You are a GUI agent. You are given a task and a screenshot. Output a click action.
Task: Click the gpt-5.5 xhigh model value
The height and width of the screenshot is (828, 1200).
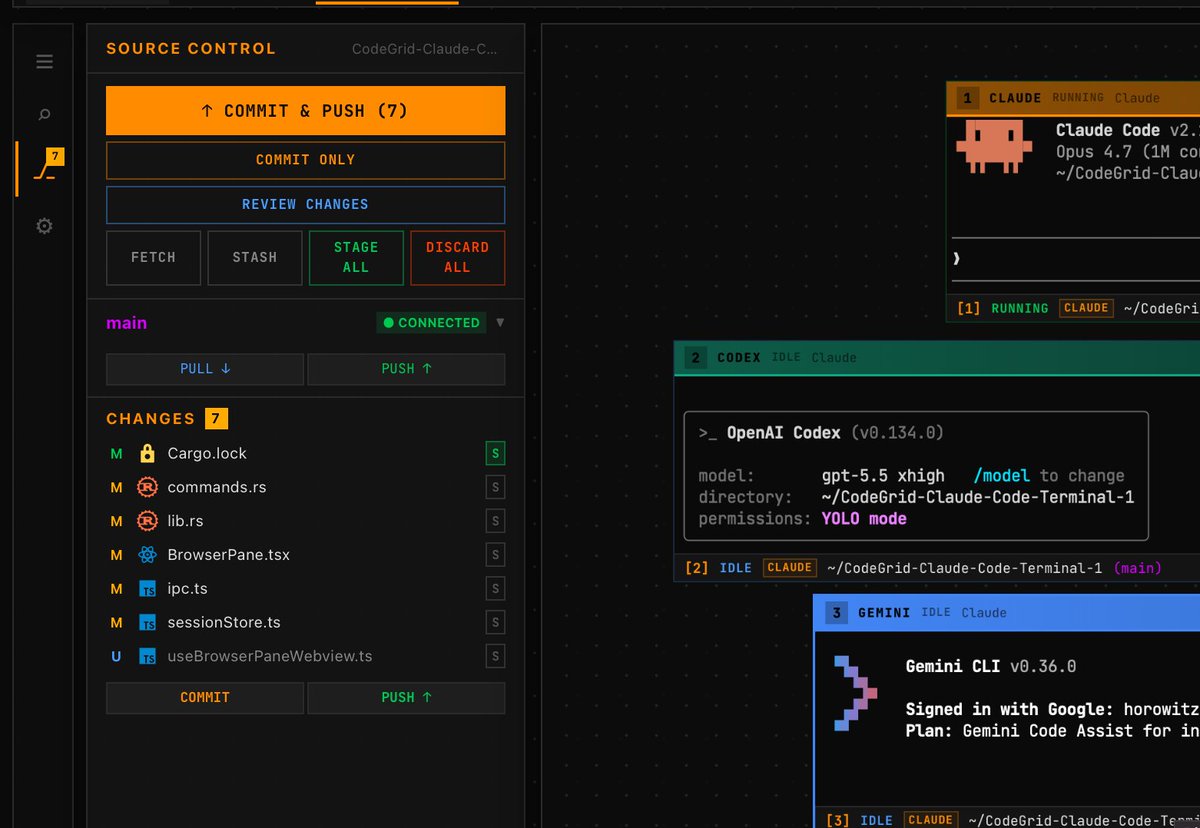pos(884,476)
